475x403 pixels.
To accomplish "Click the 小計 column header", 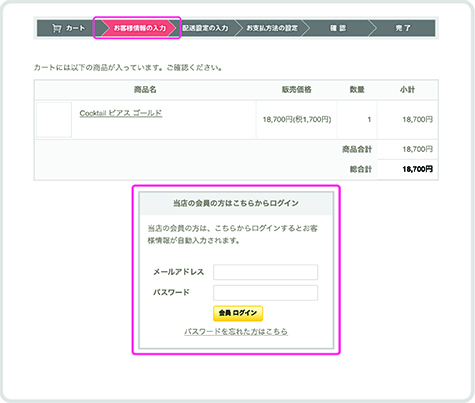I will [407, 89].
